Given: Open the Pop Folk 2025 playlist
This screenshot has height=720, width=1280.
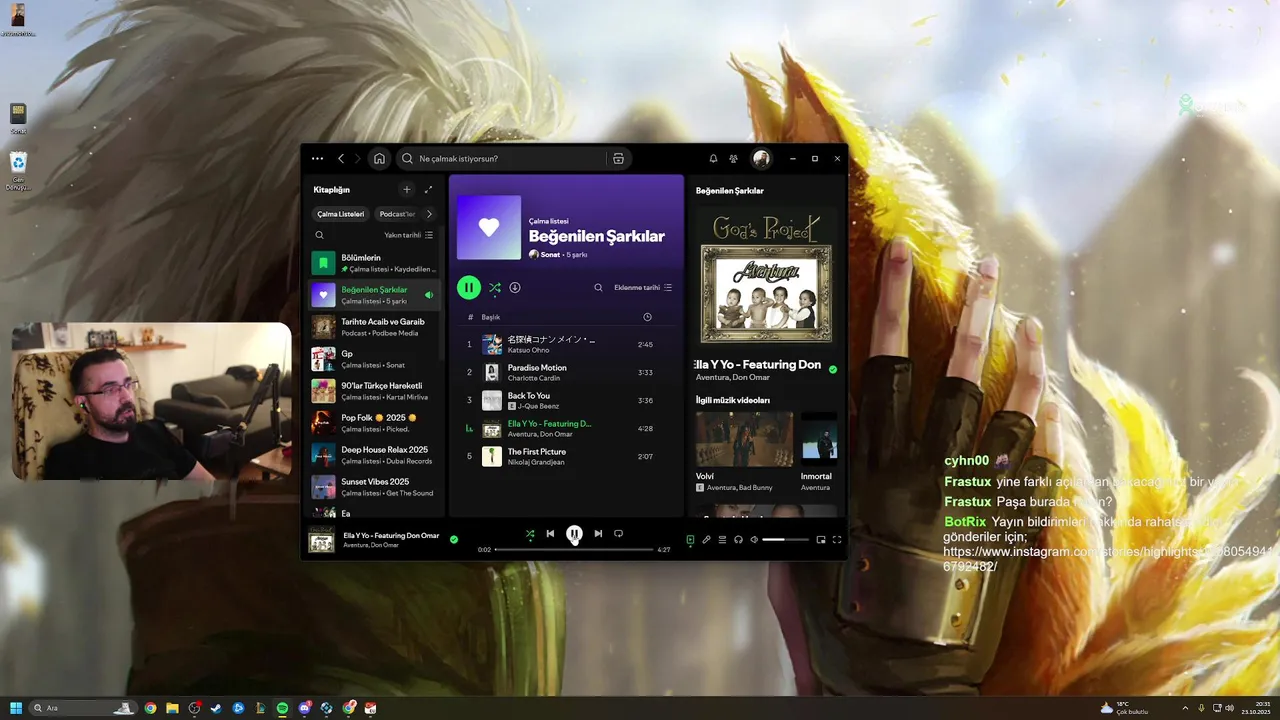Looking at the screenshot, I should pos(375,423).
